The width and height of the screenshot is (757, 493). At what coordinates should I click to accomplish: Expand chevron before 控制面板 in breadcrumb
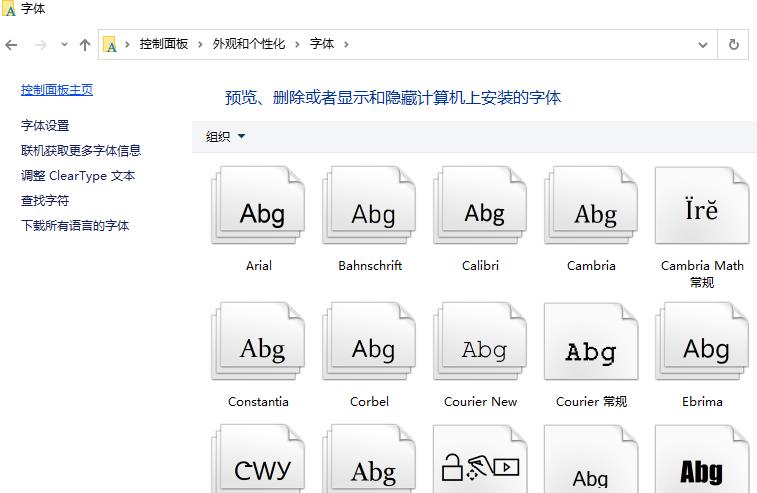coord(127,44)
